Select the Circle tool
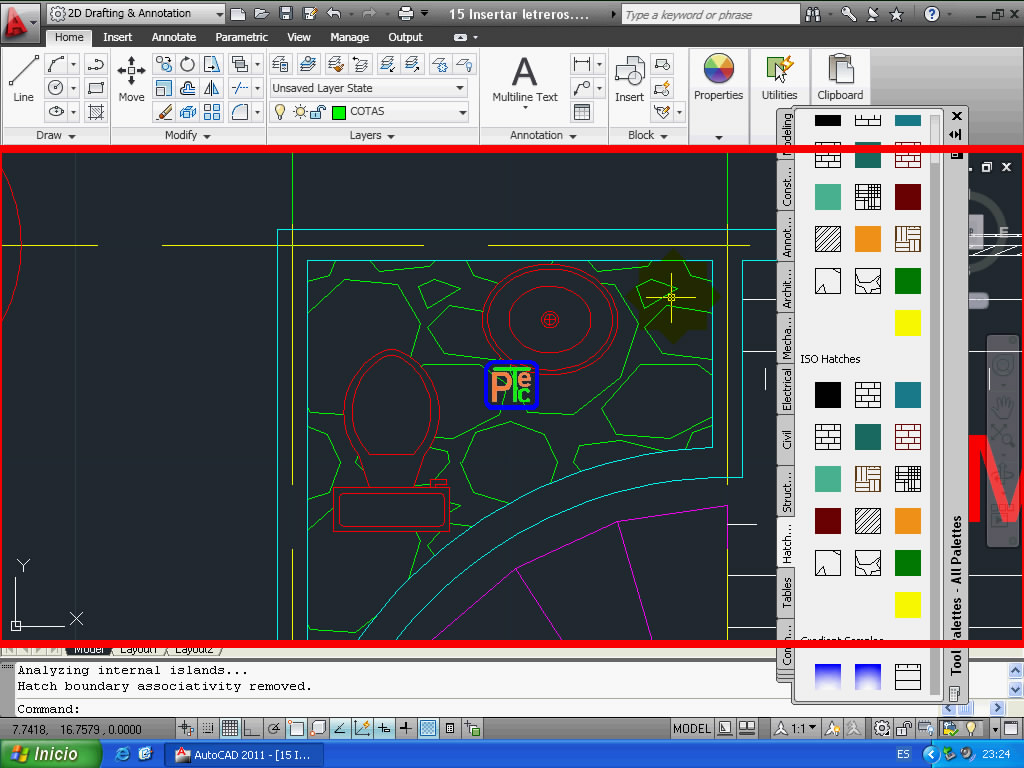This screenshot has width=1024, height=768. pos(56,88)
